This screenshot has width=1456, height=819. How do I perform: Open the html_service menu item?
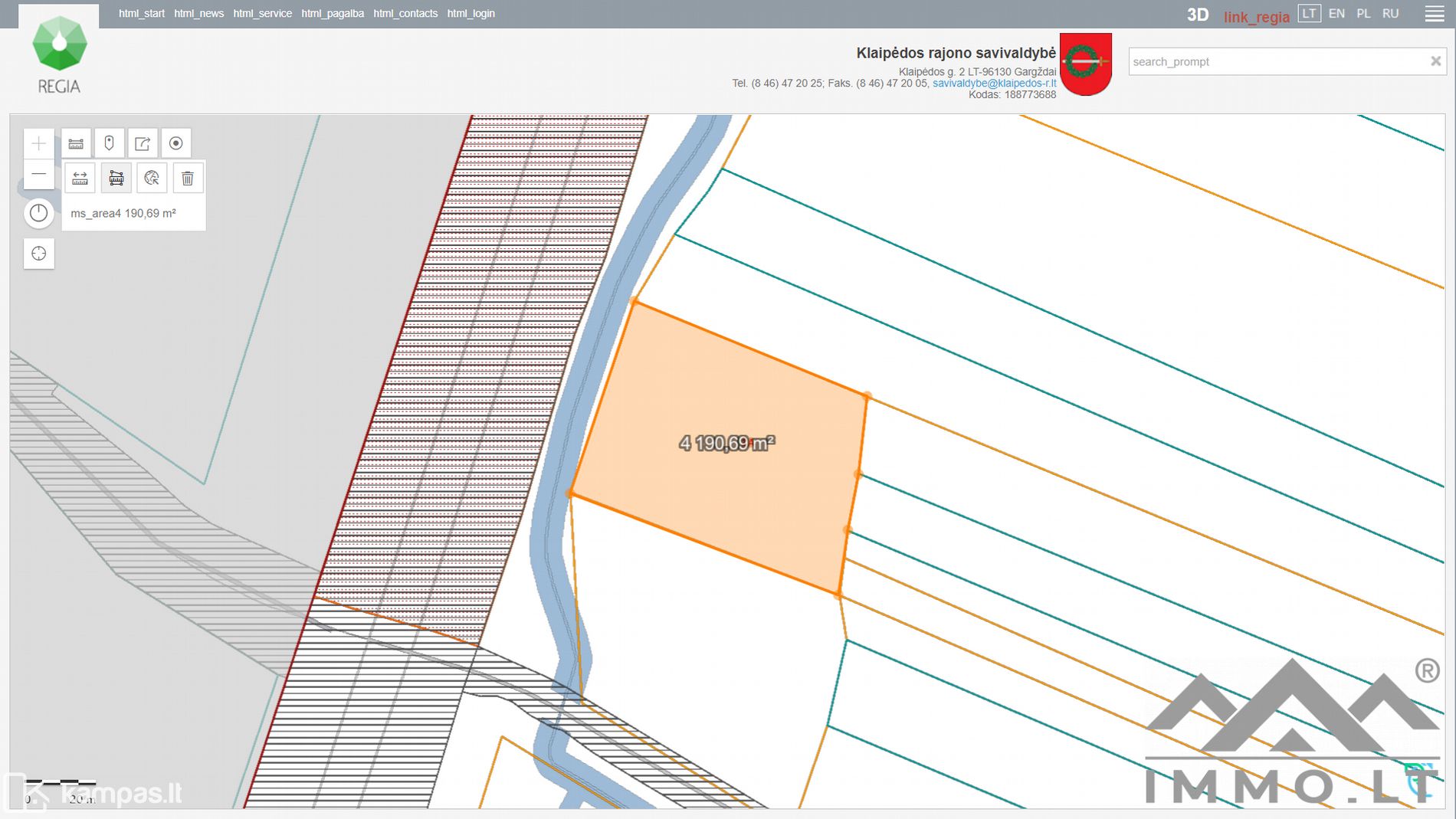[x=262, y=14]
